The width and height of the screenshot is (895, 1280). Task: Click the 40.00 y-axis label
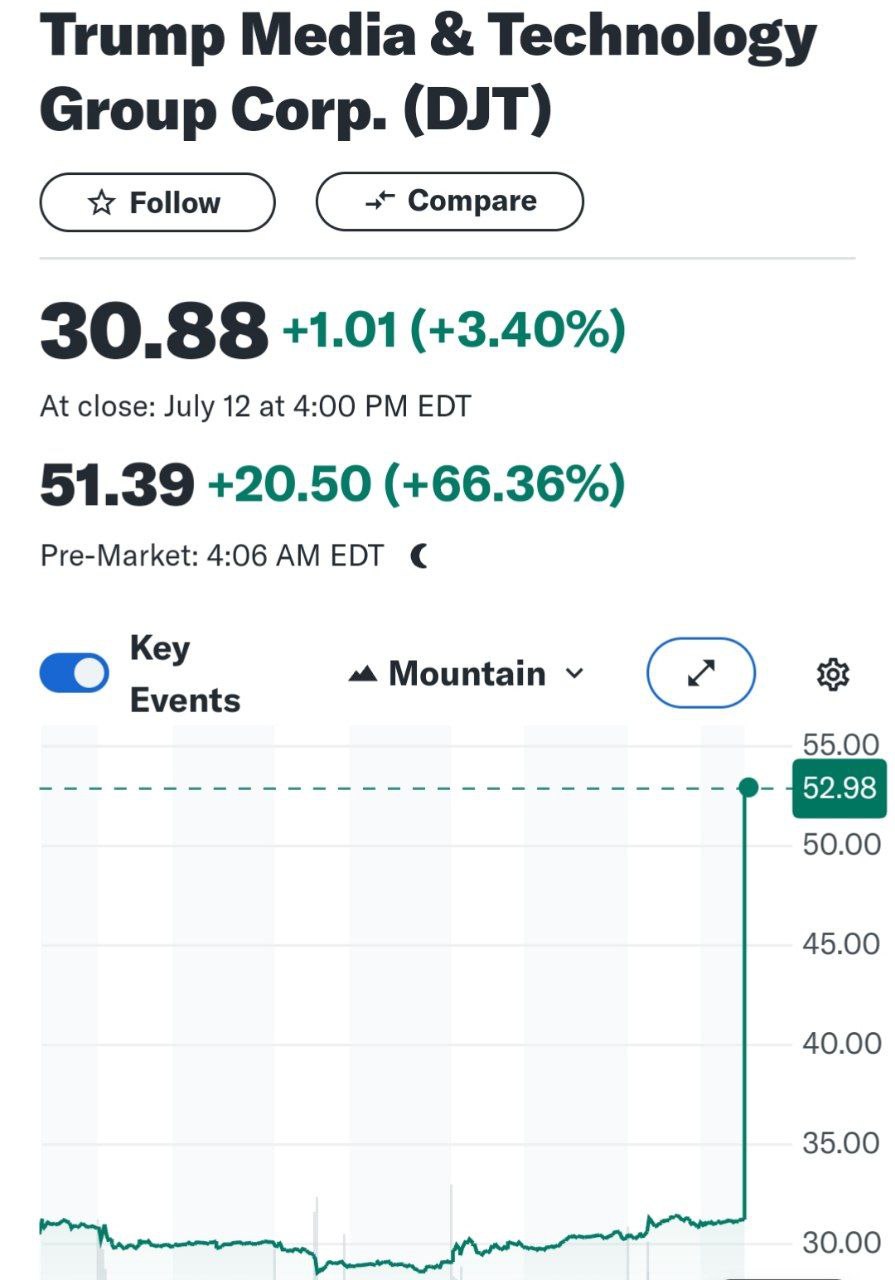click(841, 1044)
